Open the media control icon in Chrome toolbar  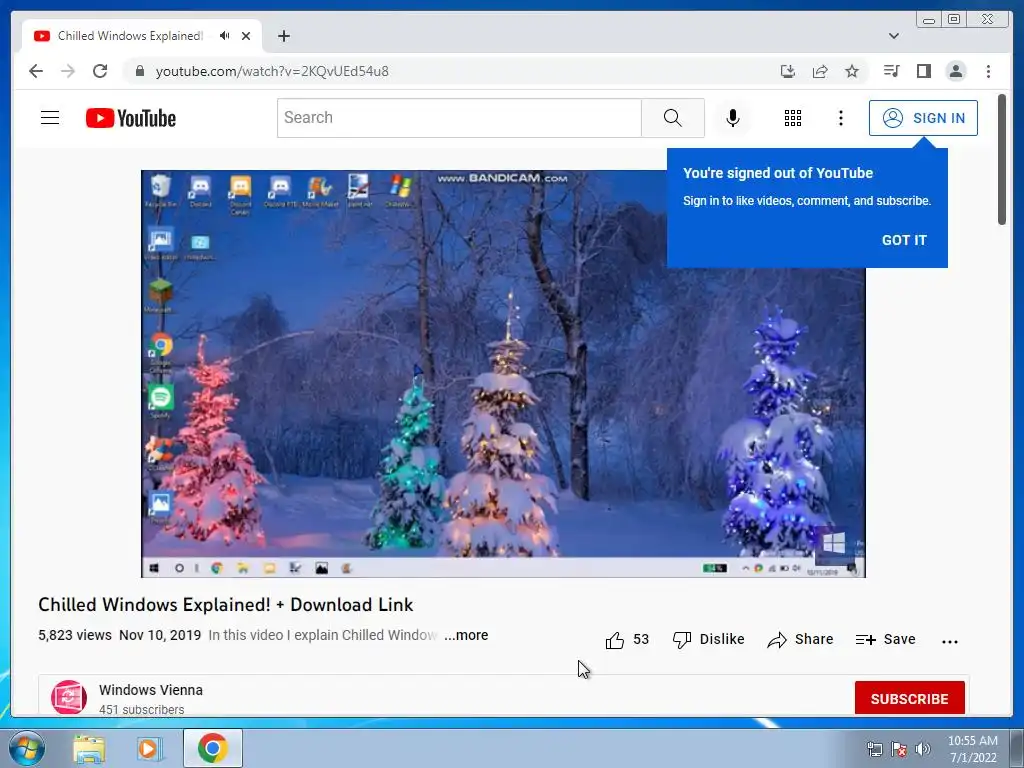click(x=891, y=71)
